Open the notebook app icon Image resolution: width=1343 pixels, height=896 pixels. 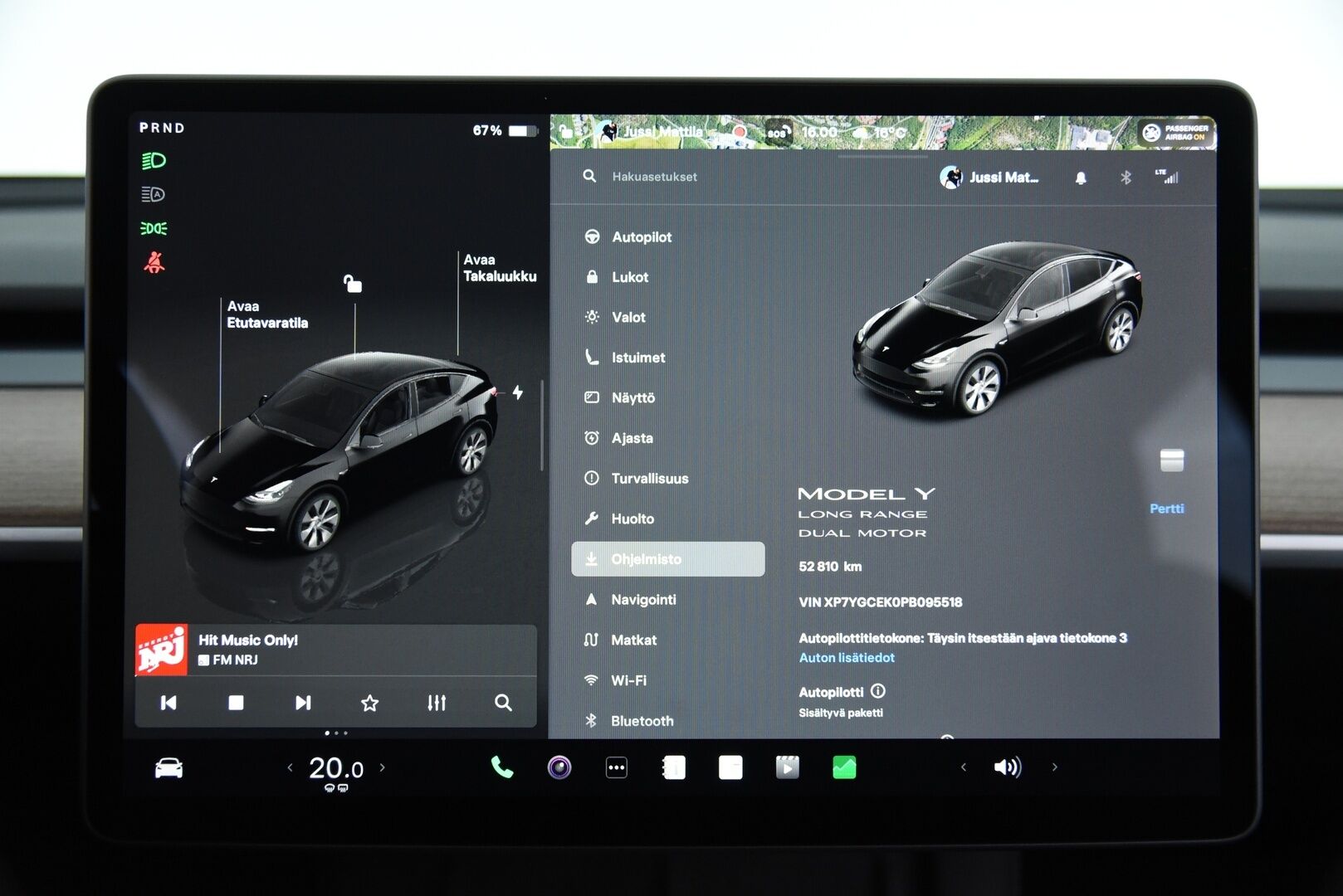[673, 767]
